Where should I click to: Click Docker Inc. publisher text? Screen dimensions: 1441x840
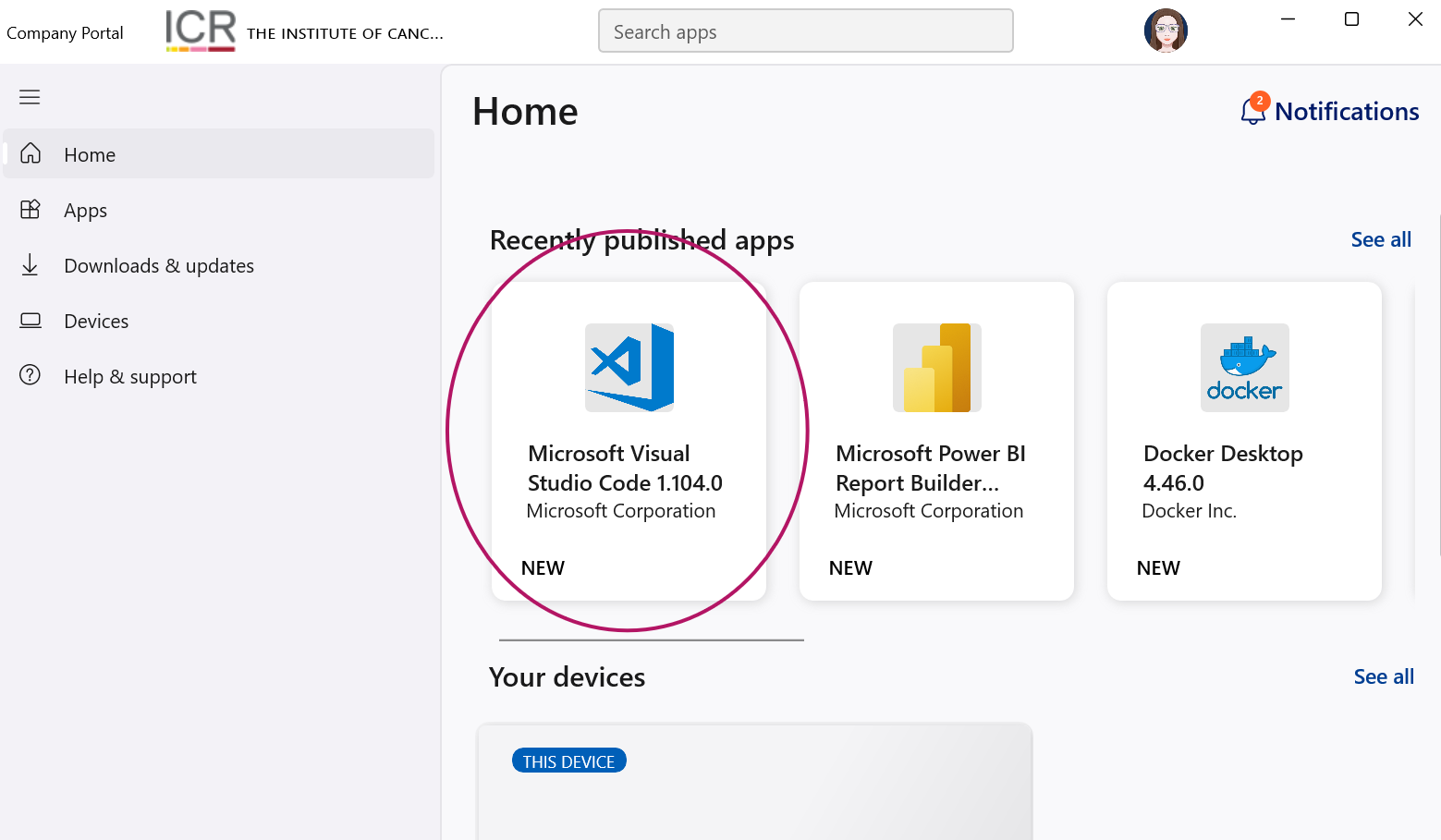click(1189, 511)
